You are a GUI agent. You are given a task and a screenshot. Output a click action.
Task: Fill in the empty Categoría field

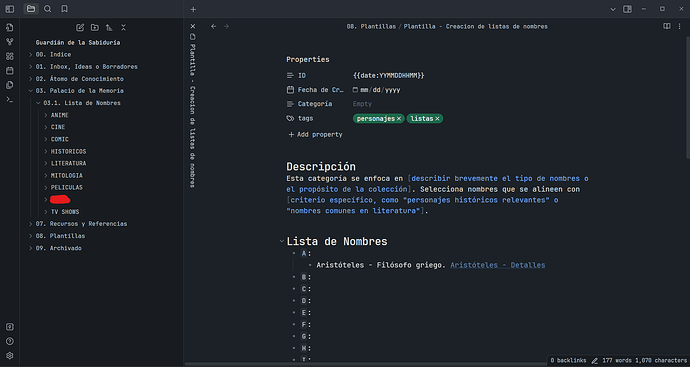(362, 104)
